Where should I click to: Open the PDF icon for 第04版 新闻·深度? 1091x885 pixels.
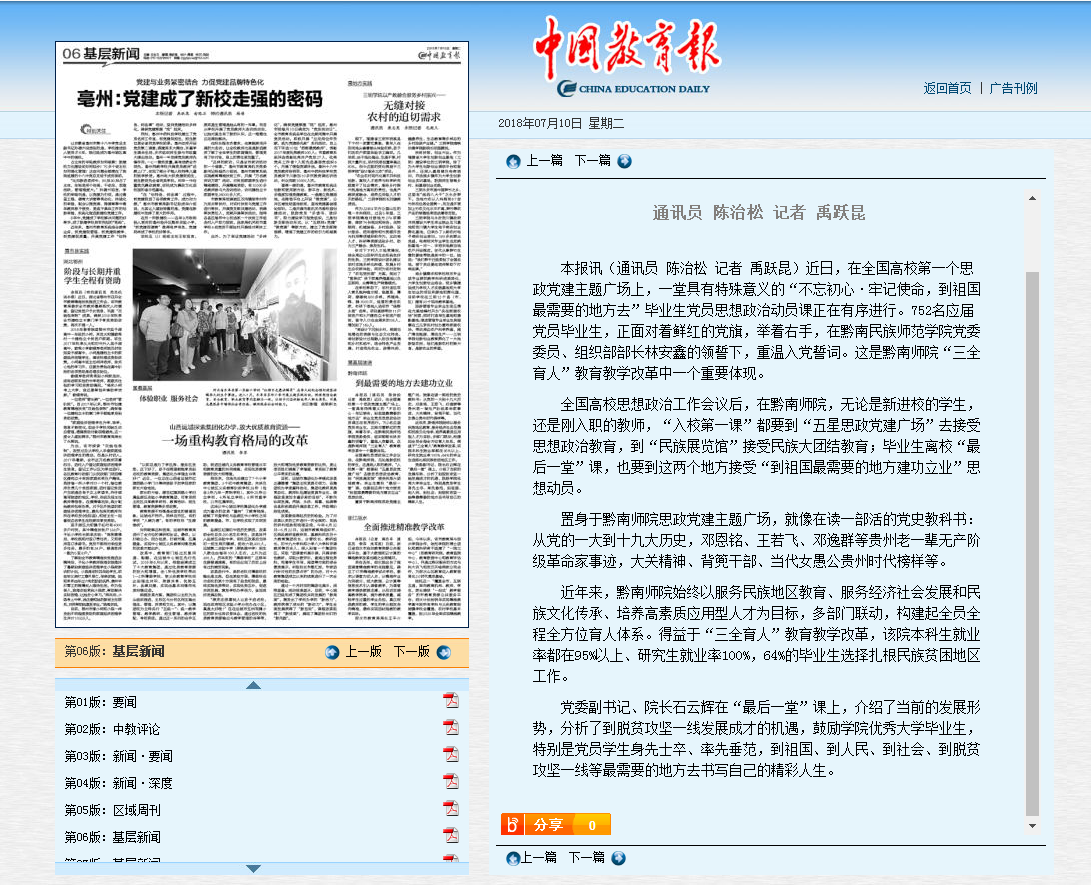[451, 781]
